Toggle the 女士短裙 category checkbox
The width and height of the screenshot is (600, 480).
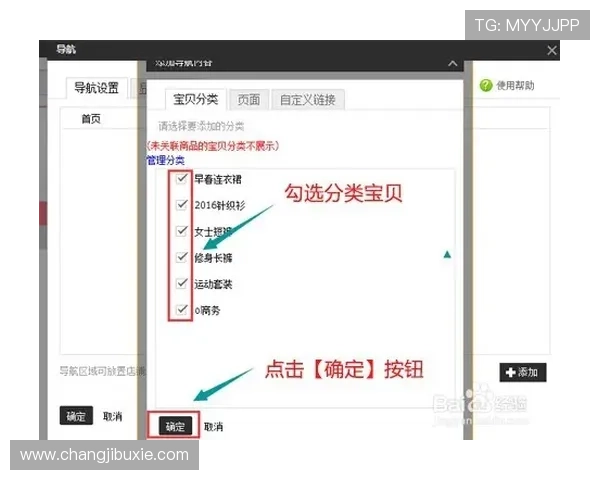click(x=181, y=231)
